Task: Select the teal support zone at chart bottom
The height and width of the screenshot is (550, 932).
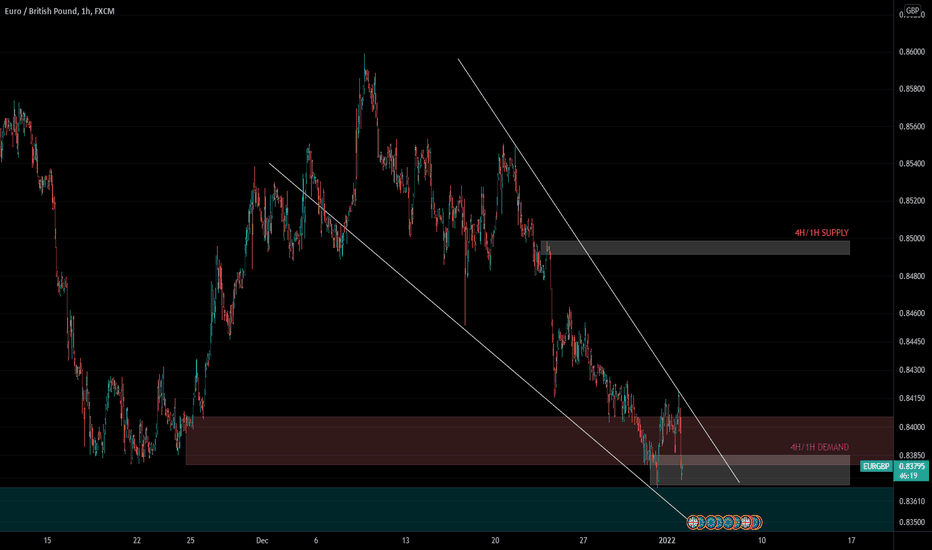Action: 446,508
